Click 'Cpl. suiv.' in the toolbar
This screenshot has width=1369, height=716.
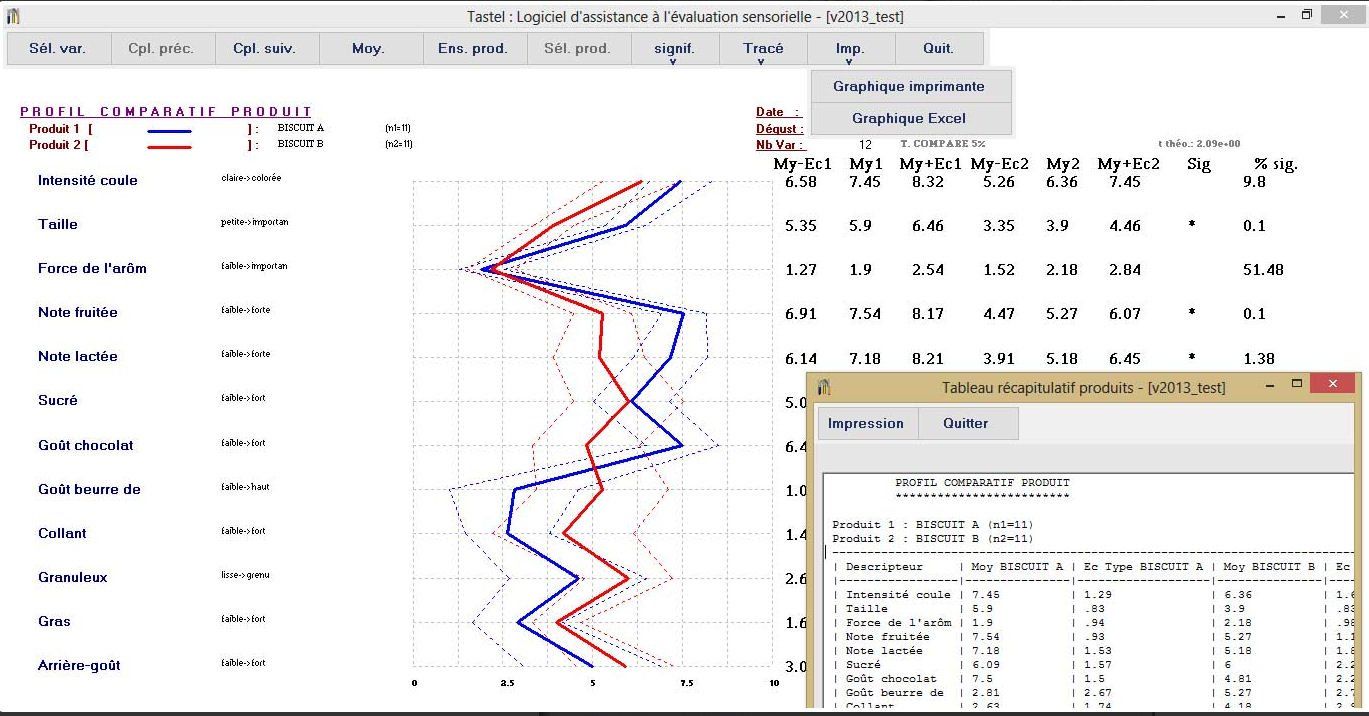point(265,48)
